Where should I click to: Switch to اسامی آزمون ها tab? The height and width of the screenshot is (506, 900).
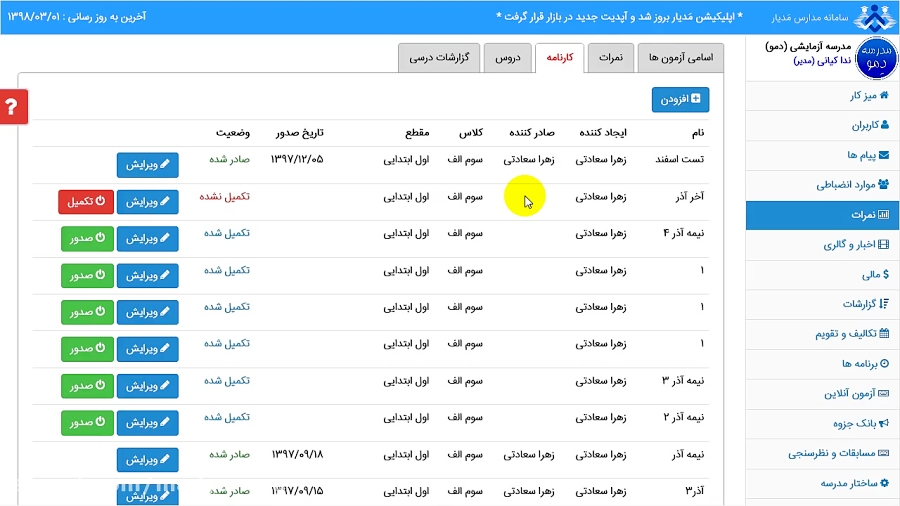(x=681, y=58)
